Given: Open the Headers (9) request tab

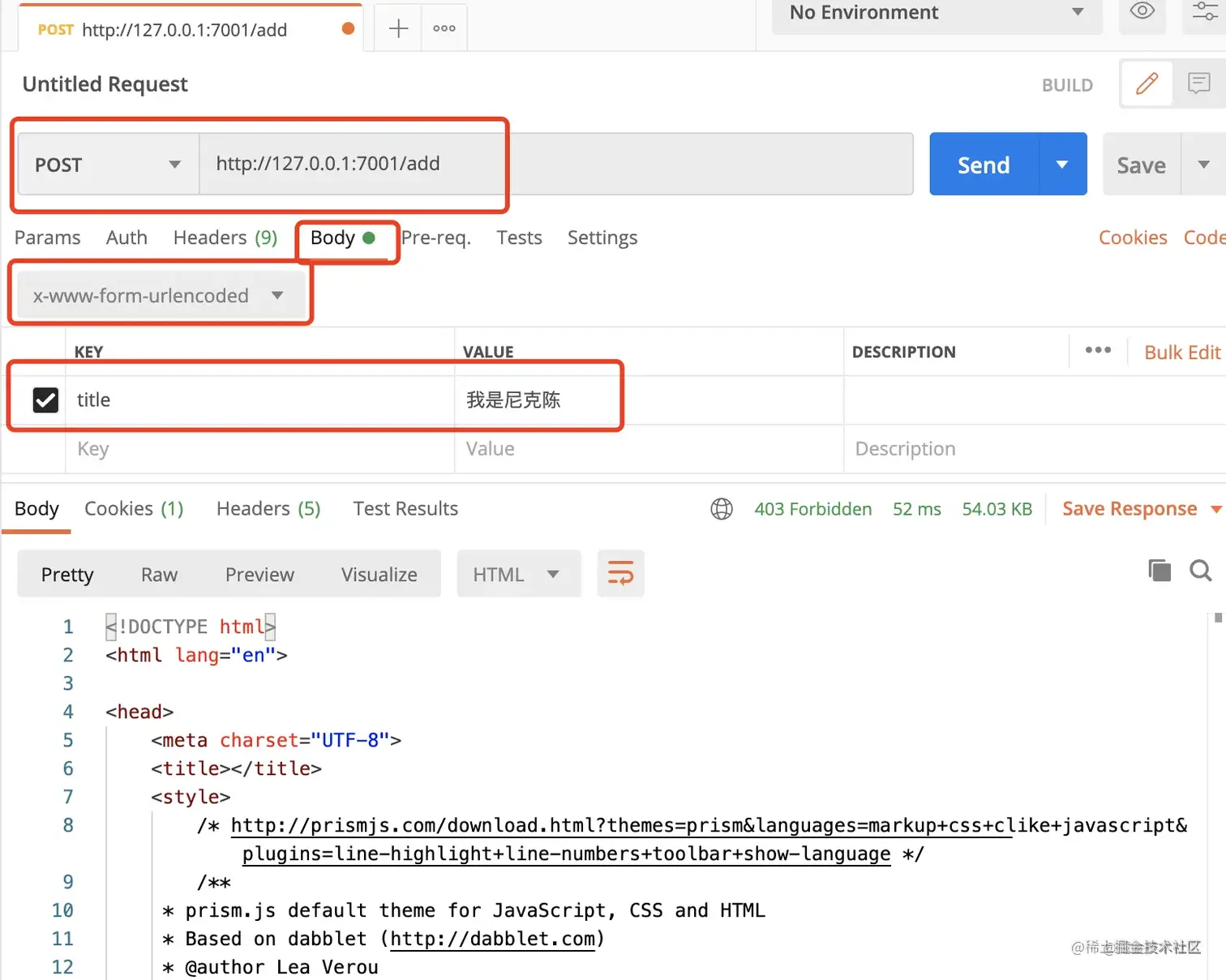Looking at the screenshot, I should [225, 238].
